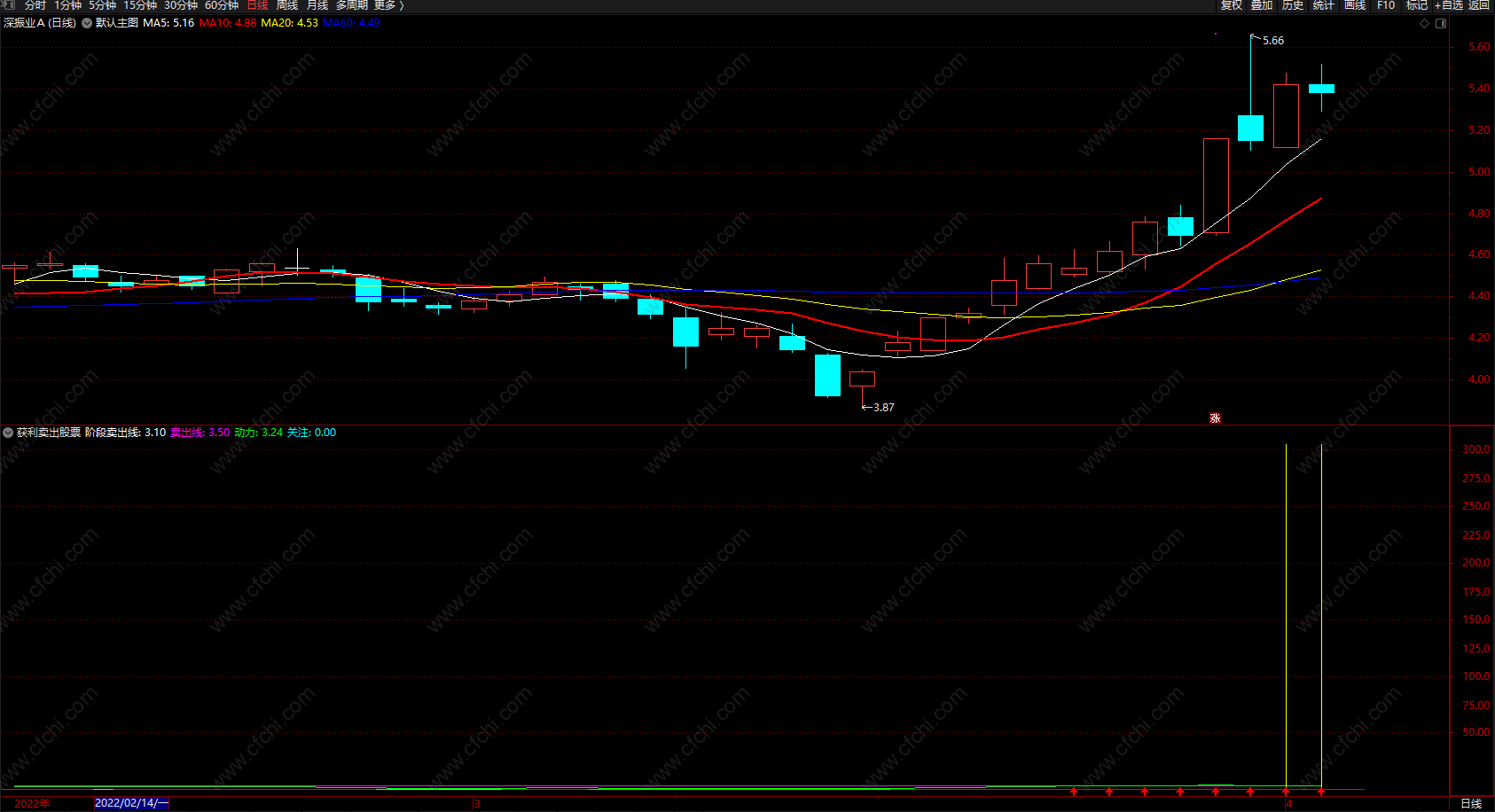
Task: Click the 5.60 price axis label
Action: pos(1479,47)
